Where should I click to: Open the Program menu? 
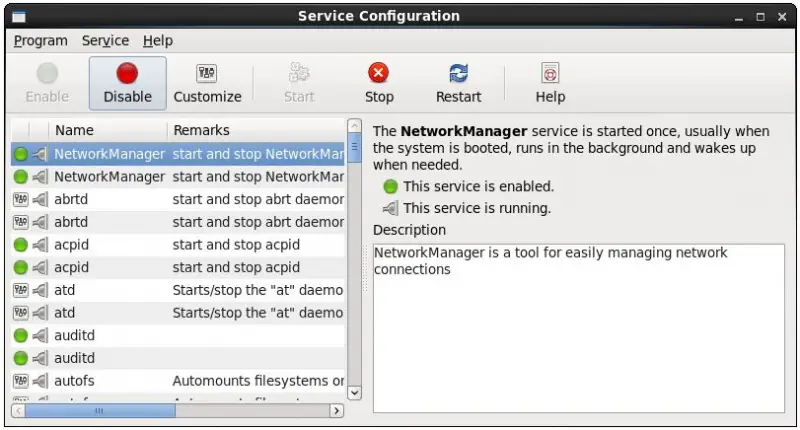tap(41, 41)
